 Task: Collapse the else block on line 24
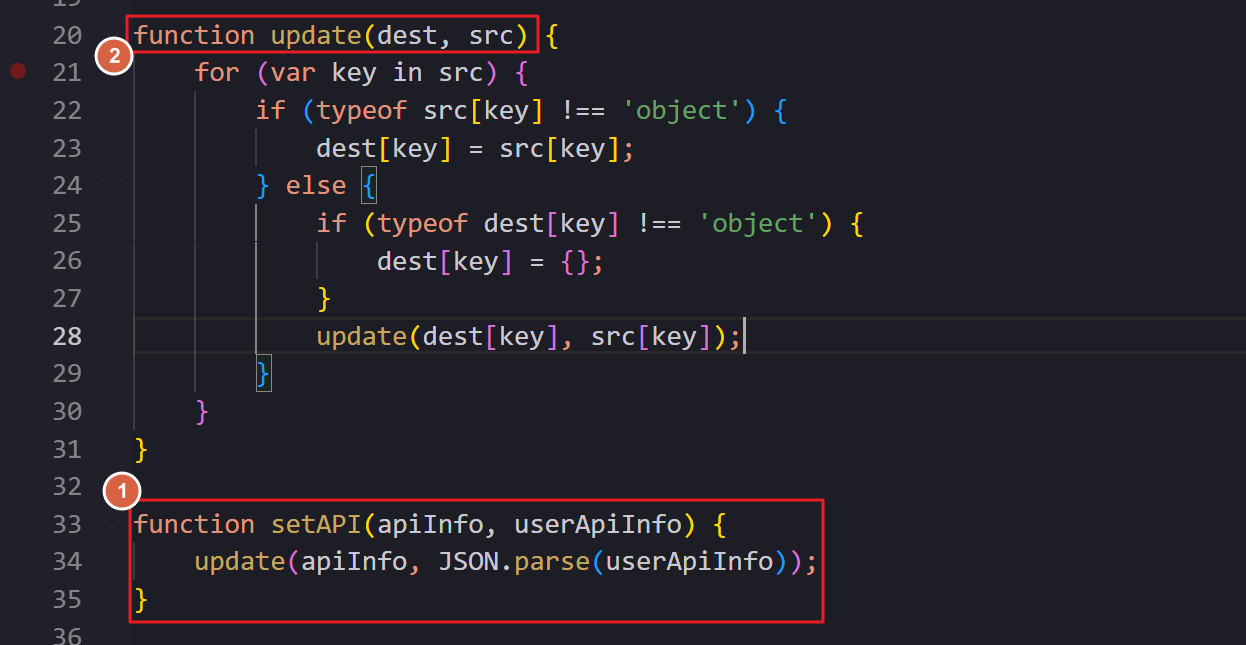(x=112, y=185)
